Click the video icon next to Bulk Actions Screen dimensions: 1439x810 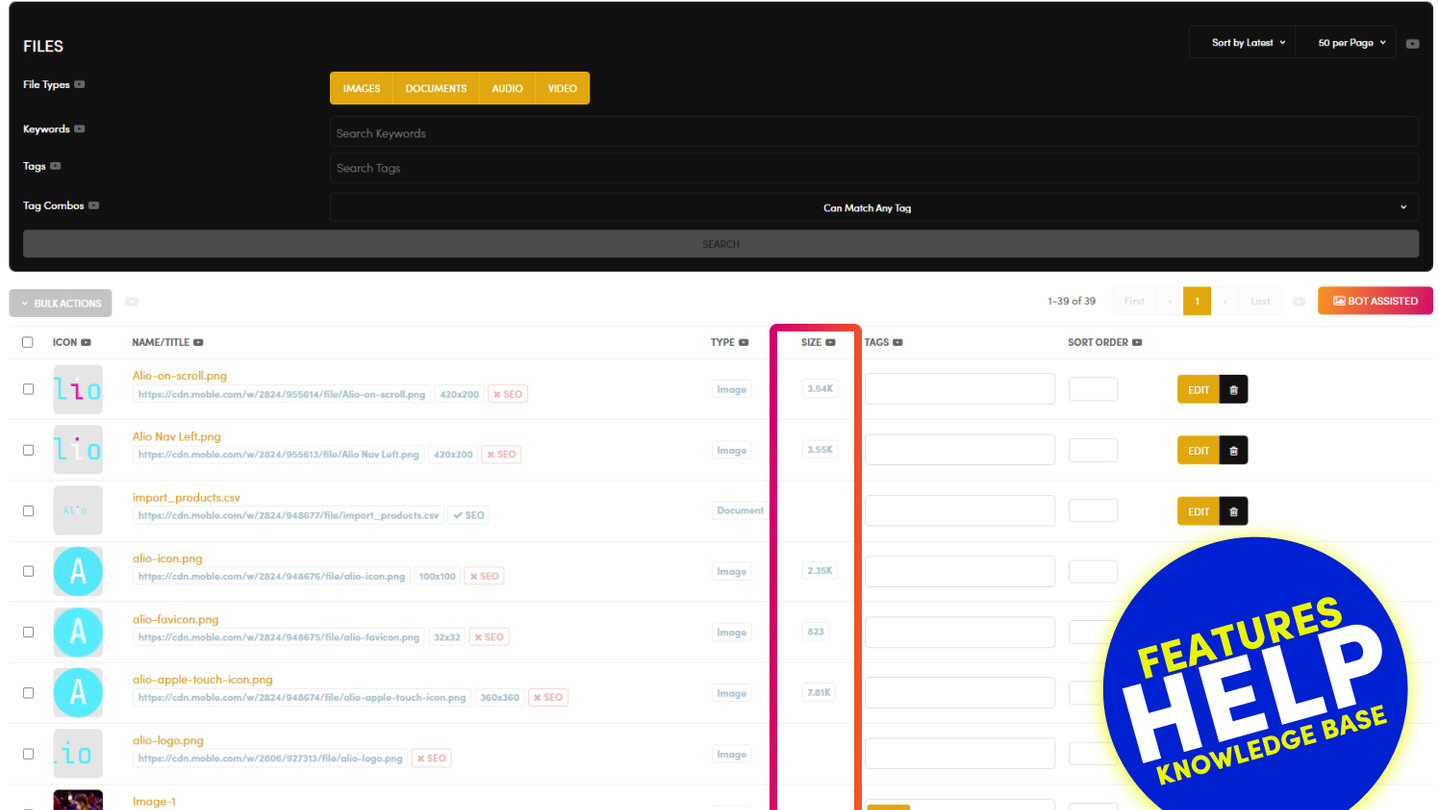click(x=131, y=302)
